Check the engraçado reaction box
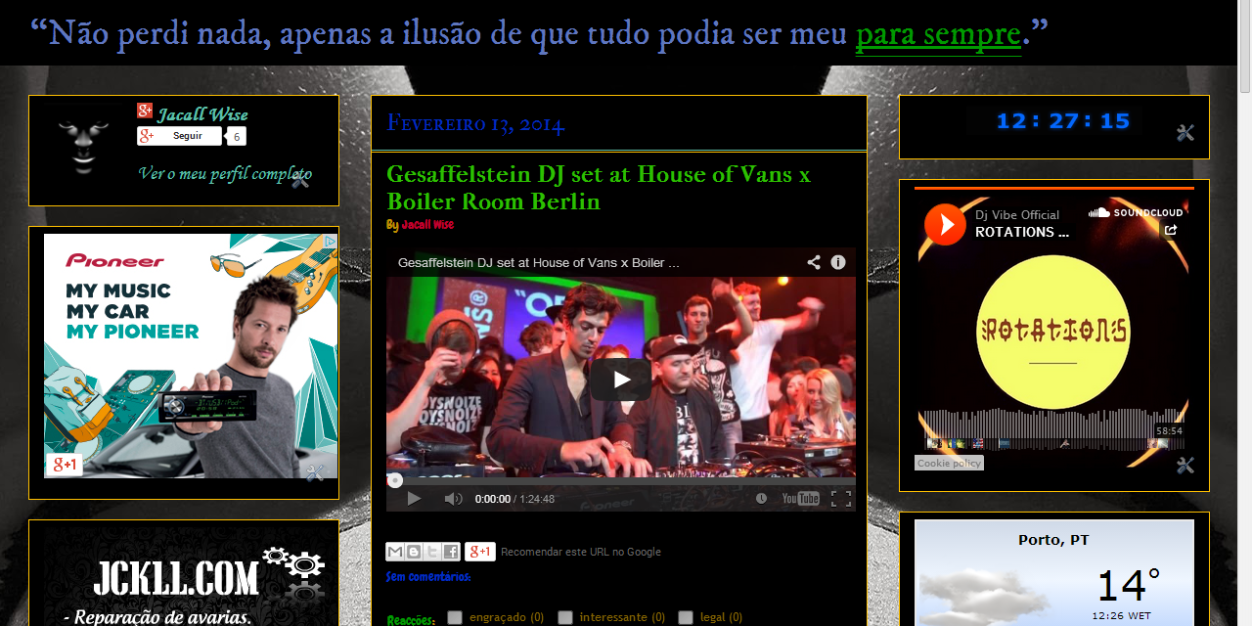Viewport: 1252px width, 626px height. [x=455, y=617]
